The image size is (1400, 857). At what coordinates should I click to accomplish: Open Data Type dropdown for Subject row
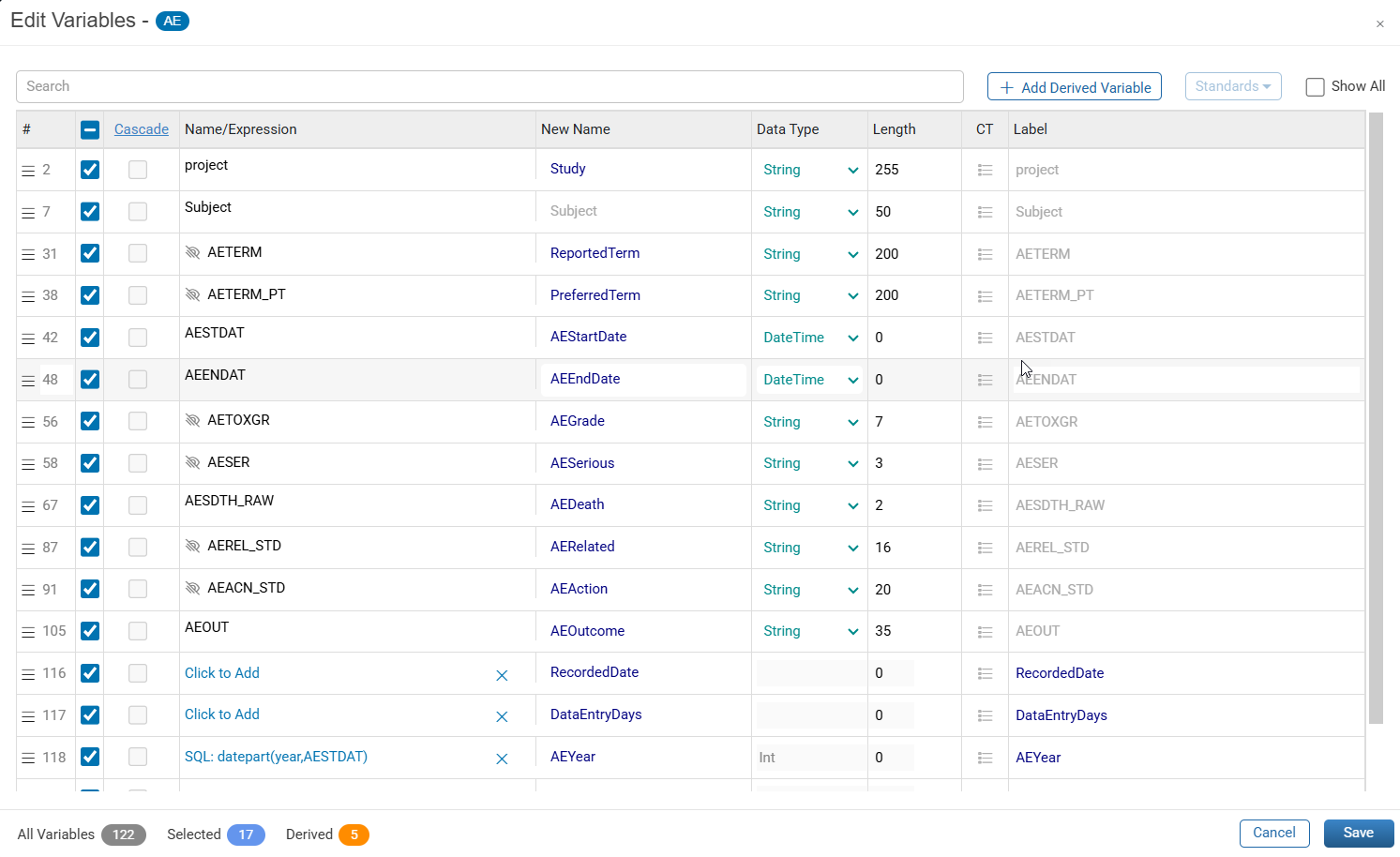click(810, 212)
